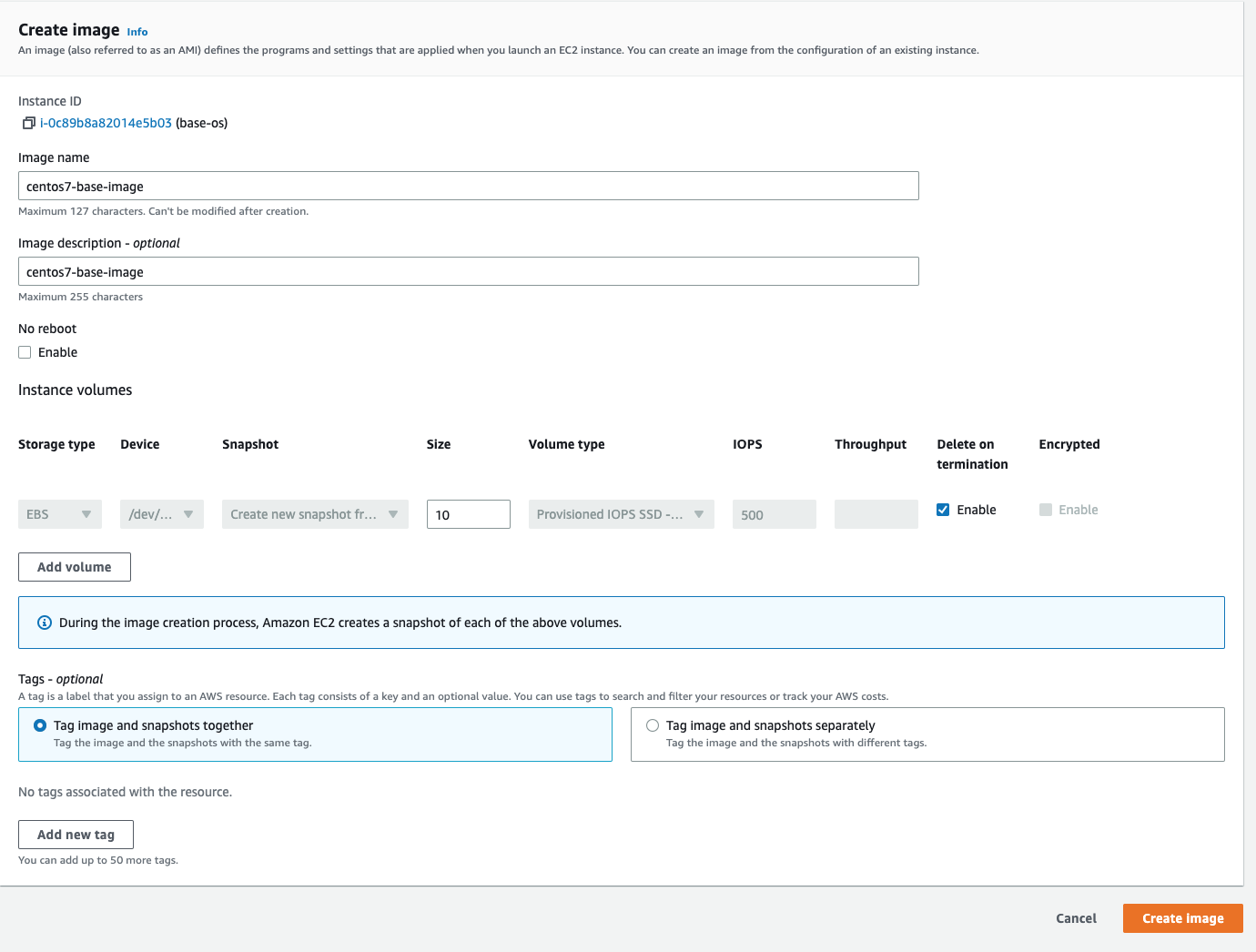The width and height of the screenshot is (1256, 952).
Task: Enable the No reboot checkbox
Action: point(25,352)
